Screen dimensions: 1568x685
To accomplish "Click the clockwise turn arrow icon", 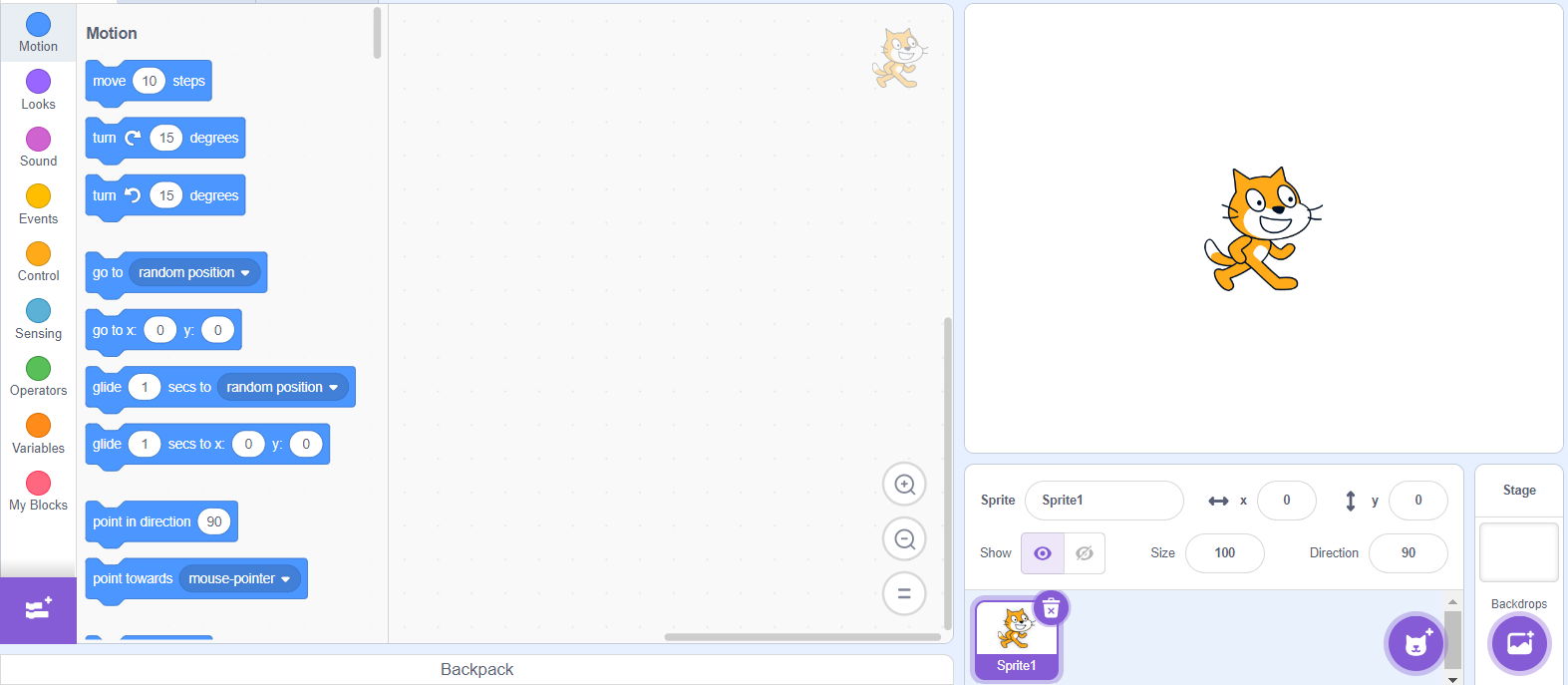I will 133,138.
